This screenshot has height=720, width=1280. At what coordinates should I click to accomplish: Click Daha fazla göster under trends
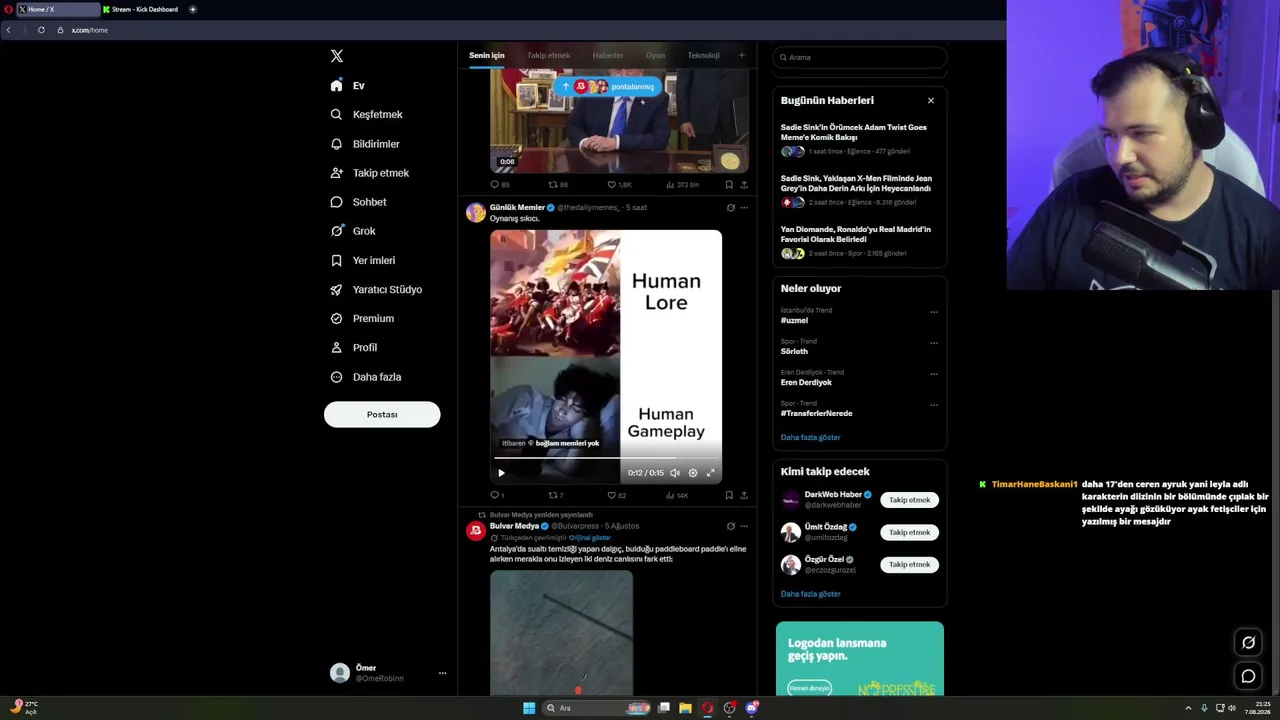[x=811, y=437]
